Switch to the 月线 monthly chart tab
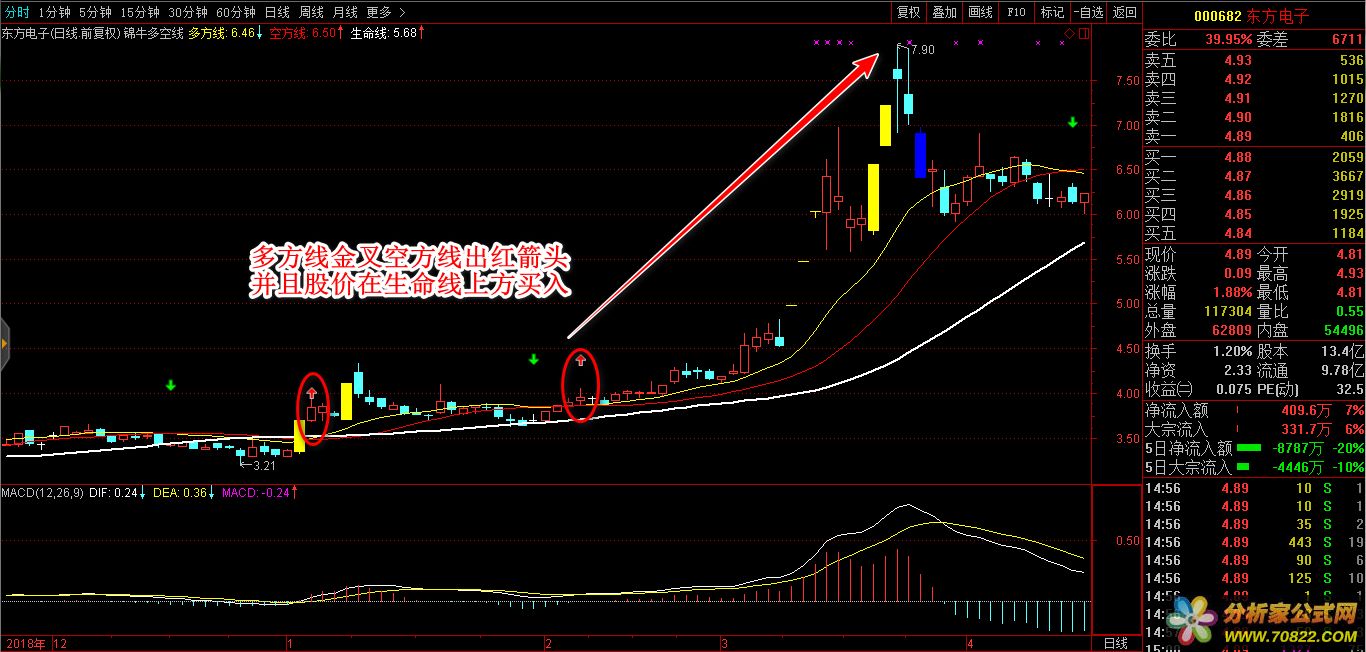 (345, 12)
